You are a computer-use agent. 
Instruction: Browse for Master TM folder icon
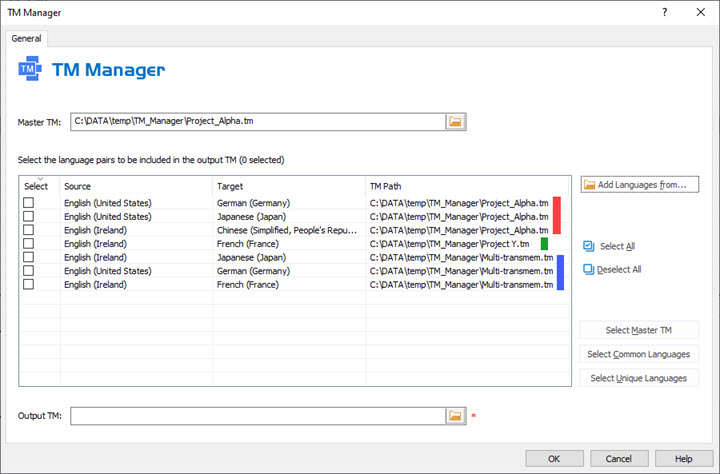click(455, 122)
